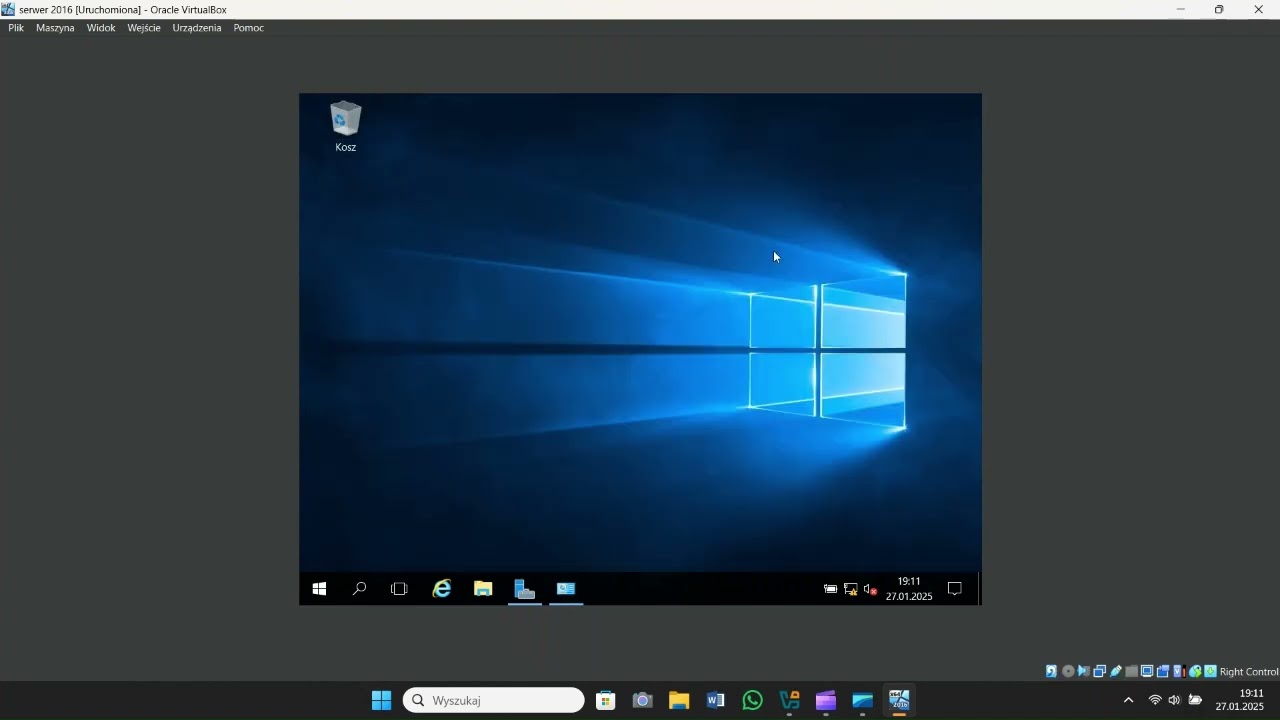Click the VirtualBox CPU virtualization indicator
The height and width of the screenshot is (720, 1280).
point(1179,671)
